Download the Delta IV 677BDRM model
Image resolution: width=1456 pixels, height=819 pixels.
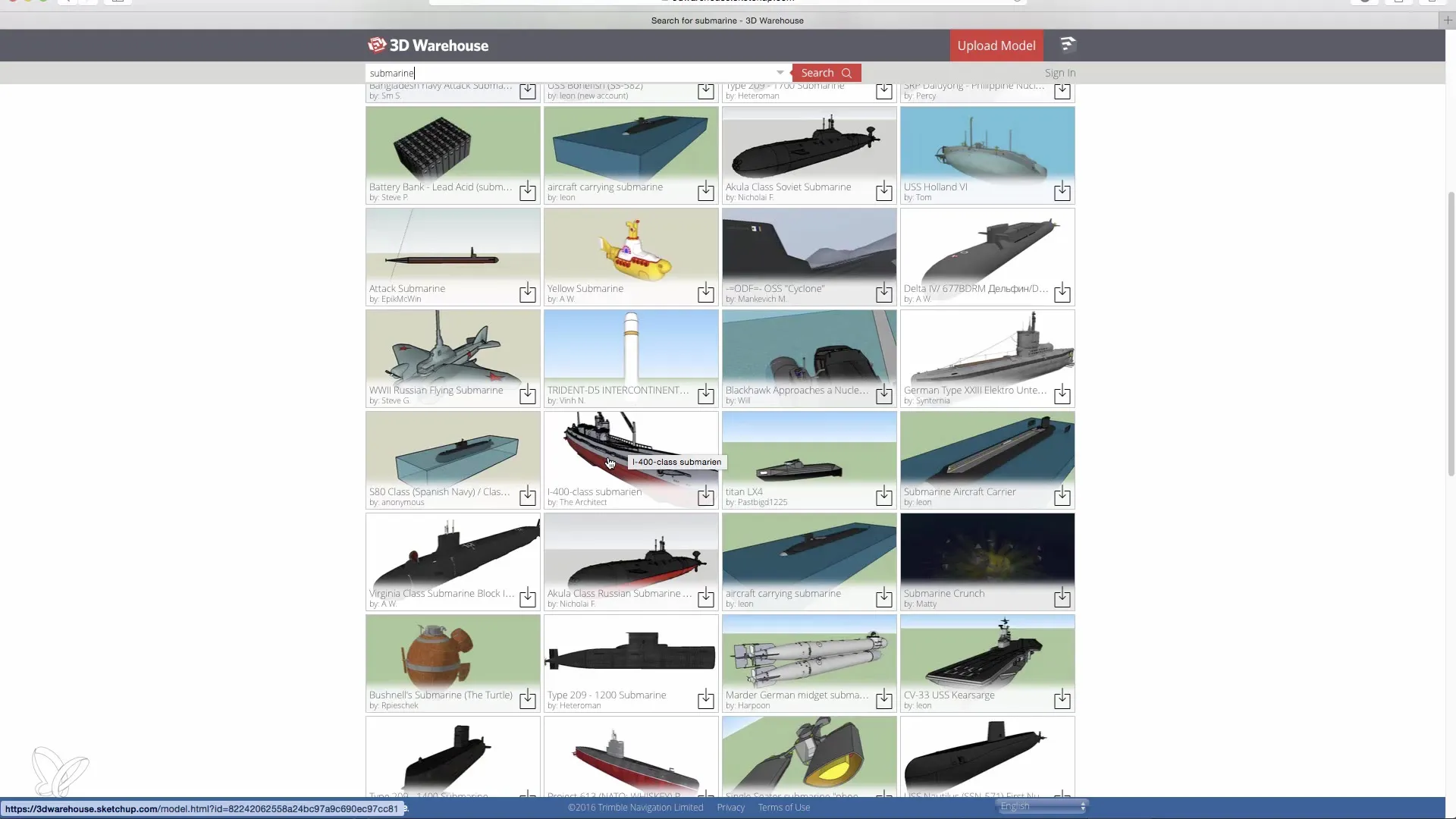1062,293
